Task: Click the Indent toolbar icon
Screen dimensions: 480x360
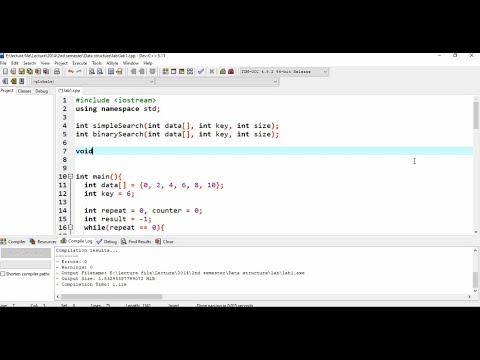Action: (x=142, y=71)
